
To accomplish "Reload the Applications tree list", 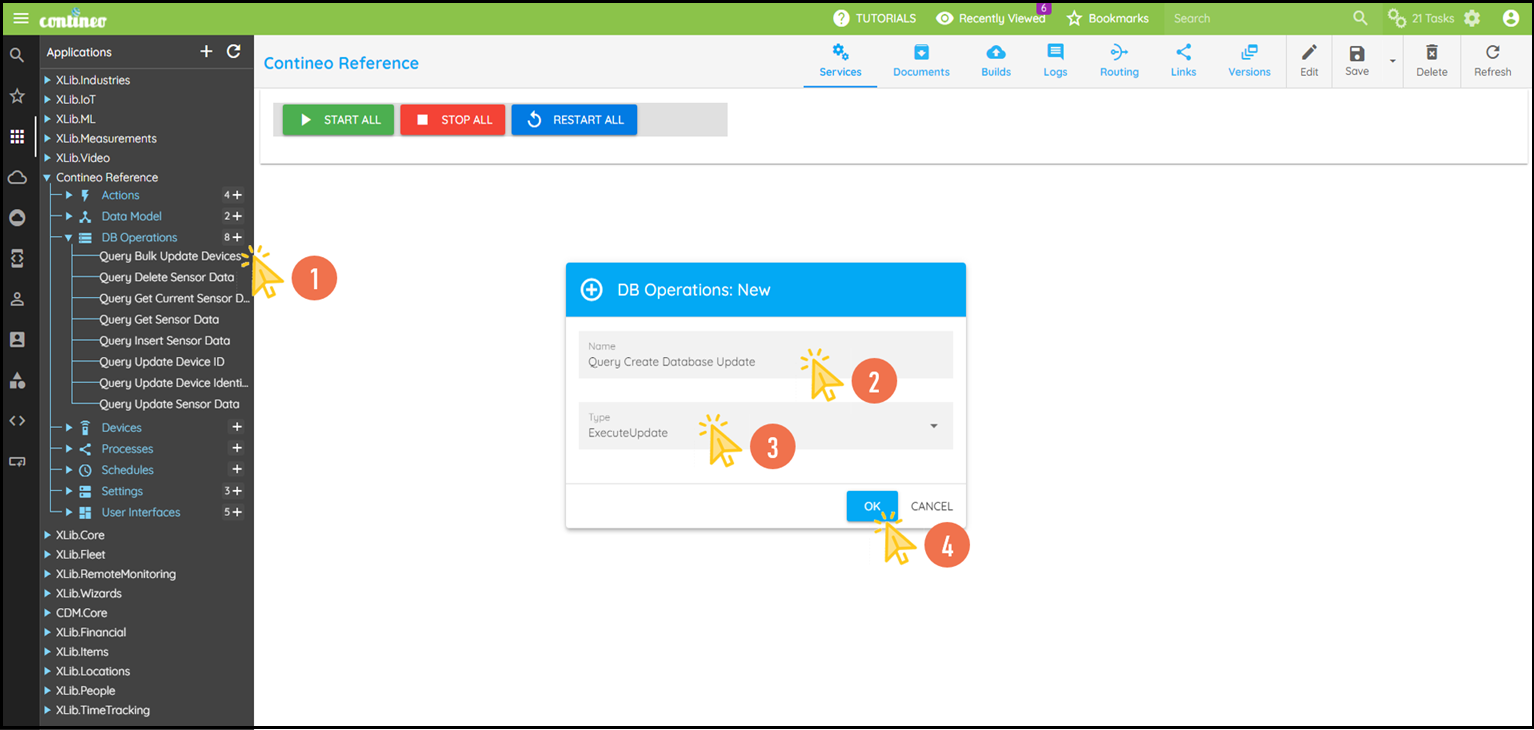I will click(233, 52).
